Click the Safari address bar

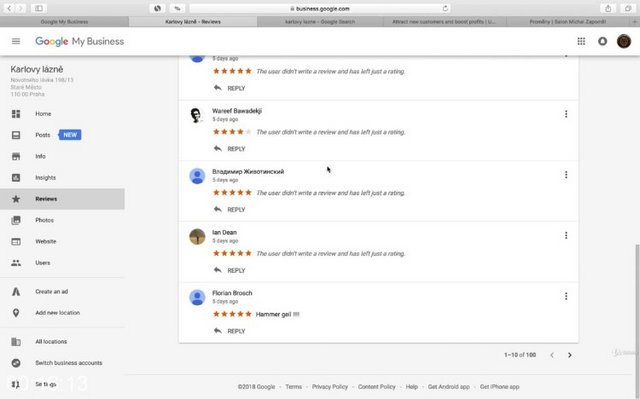320,8
